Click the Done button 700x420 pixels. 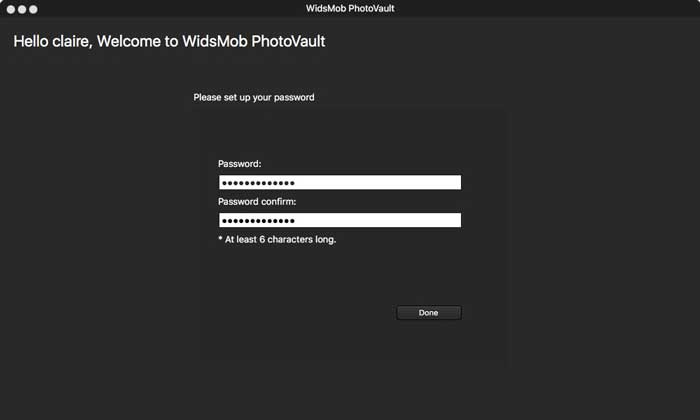(429, 312)
